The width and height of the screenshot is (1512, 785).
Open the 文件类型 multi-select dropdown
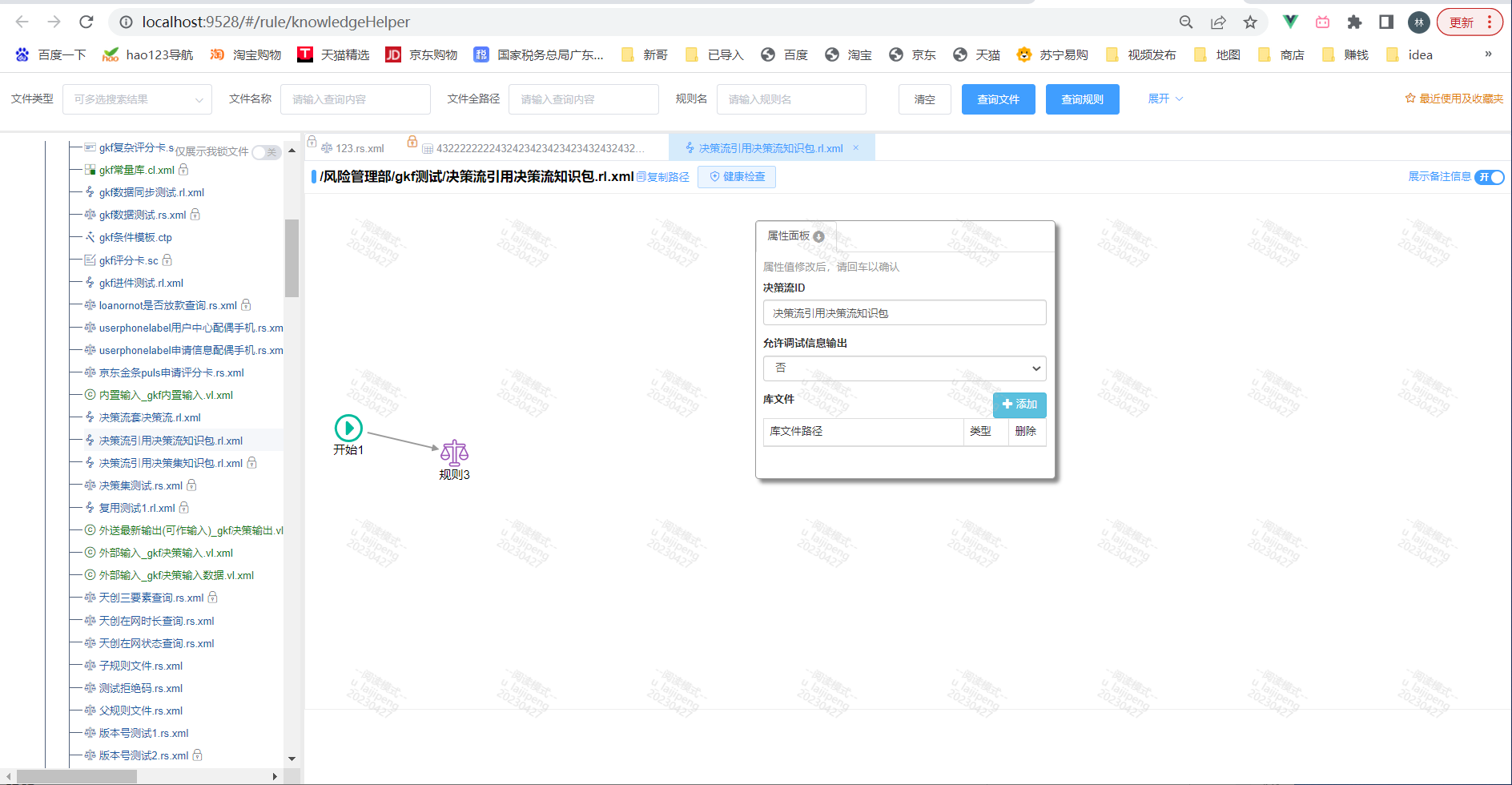click(x=137, y=99)
